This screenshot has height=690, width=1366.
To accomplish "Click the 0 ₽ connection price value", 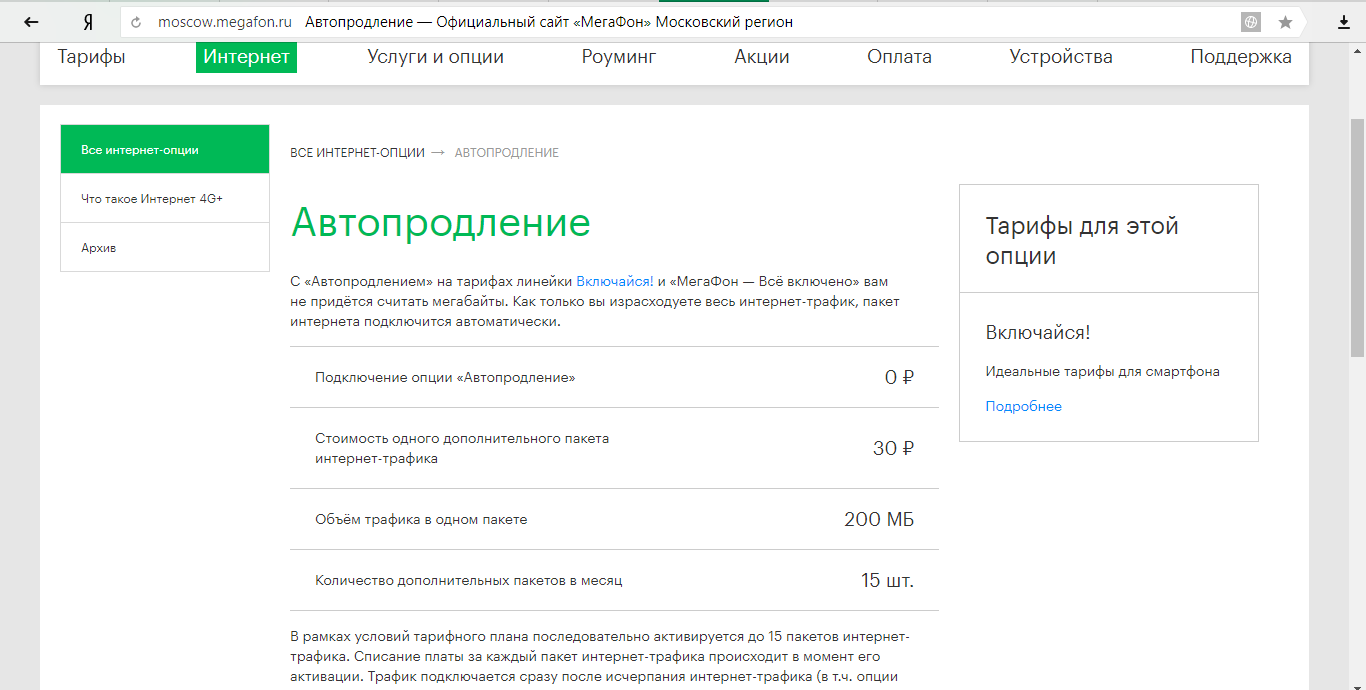I will tap(899, 377).
